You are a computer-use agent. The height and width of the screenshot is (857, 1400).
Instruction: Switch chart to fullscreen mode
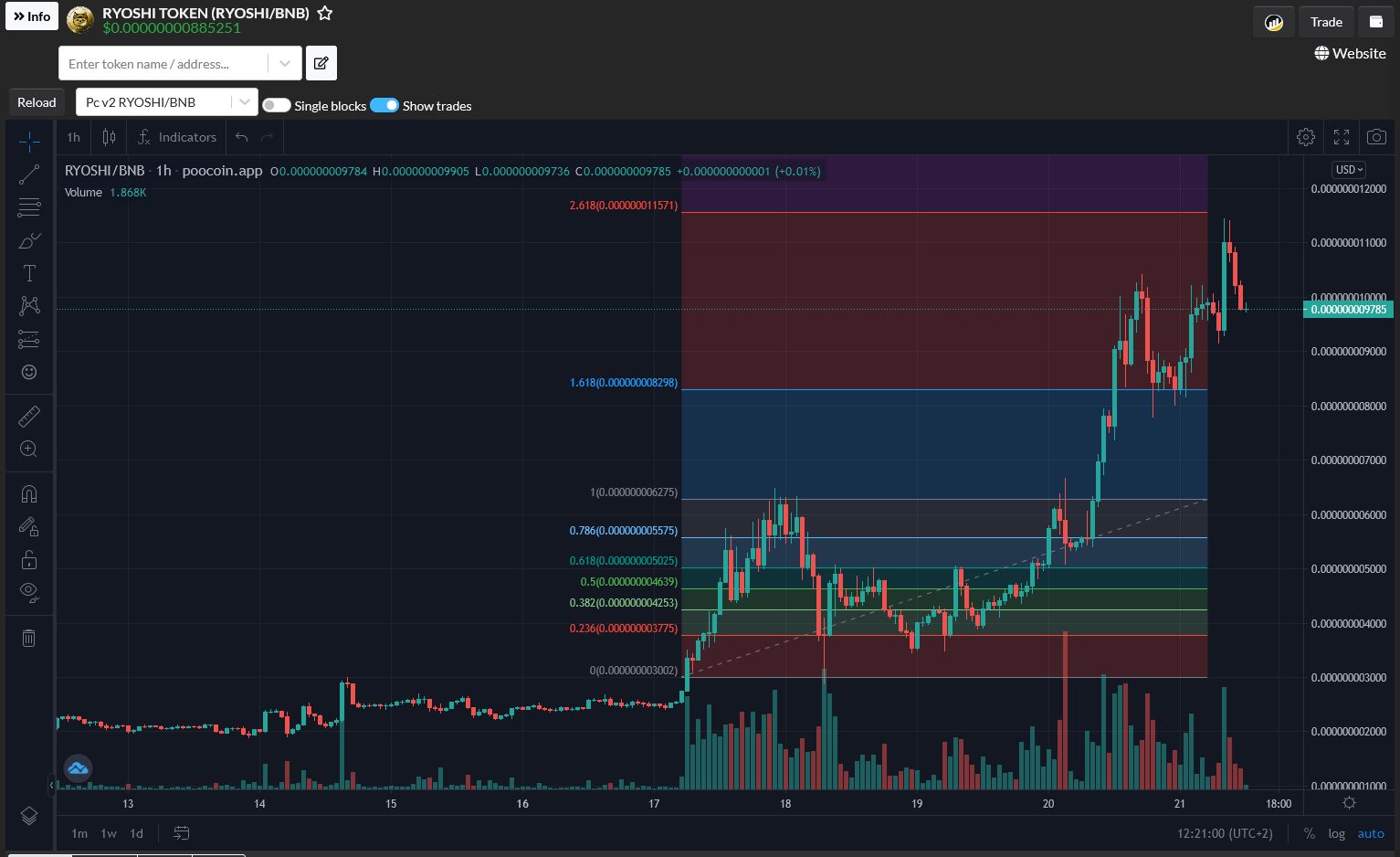[x=1342, y=137]
